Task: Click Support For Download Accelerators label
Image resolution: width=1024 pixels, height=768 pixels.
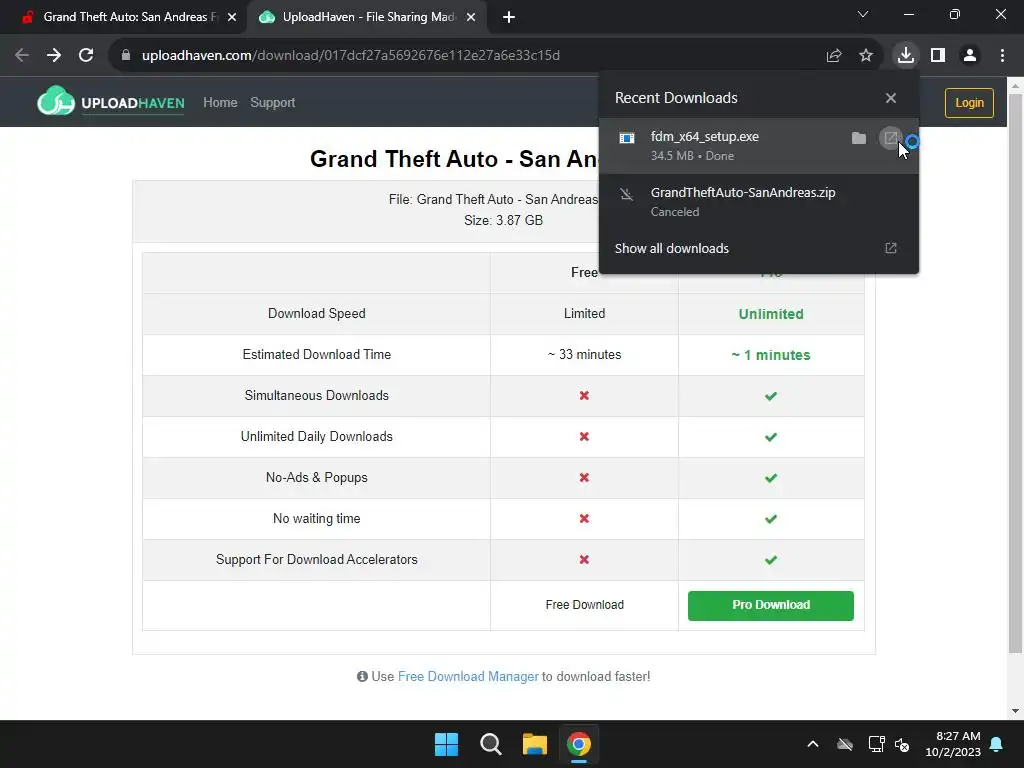Action: [x=317, y=560]
